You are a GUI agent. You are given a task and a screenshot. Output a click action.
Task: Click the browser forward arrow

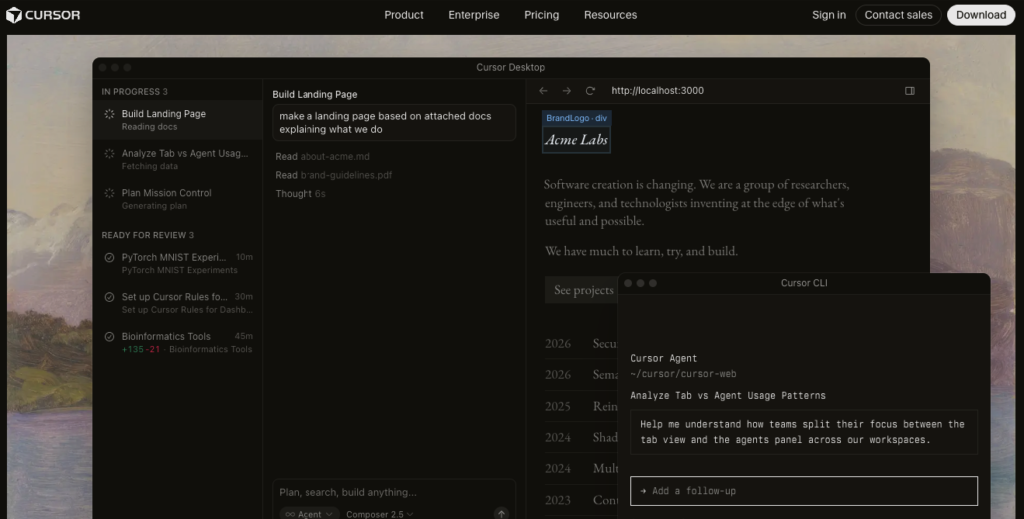coord(567,91)
